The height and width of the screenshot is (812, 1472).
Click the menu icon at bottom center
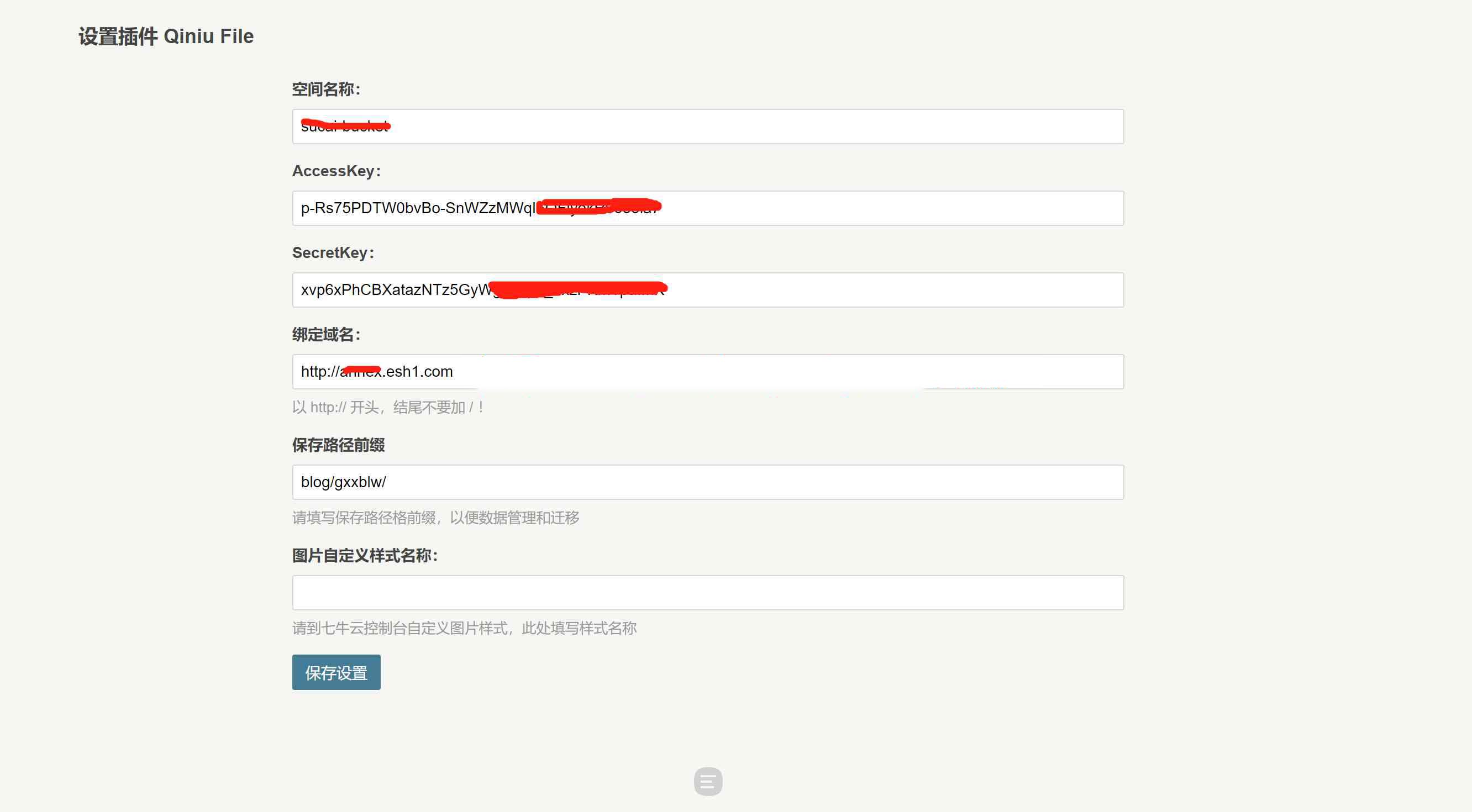coord(707,782)
